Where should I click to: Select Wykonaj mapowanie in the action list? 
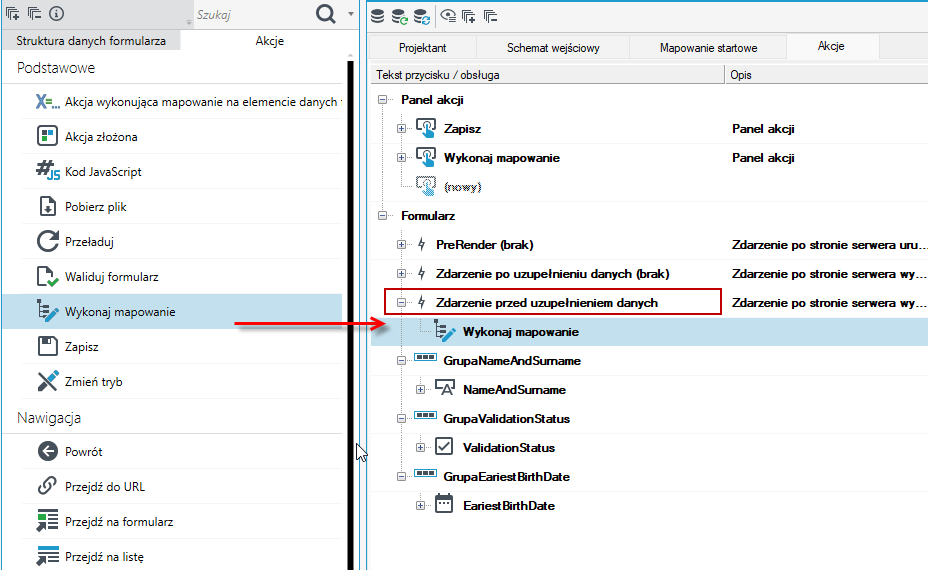coord(172,311)
